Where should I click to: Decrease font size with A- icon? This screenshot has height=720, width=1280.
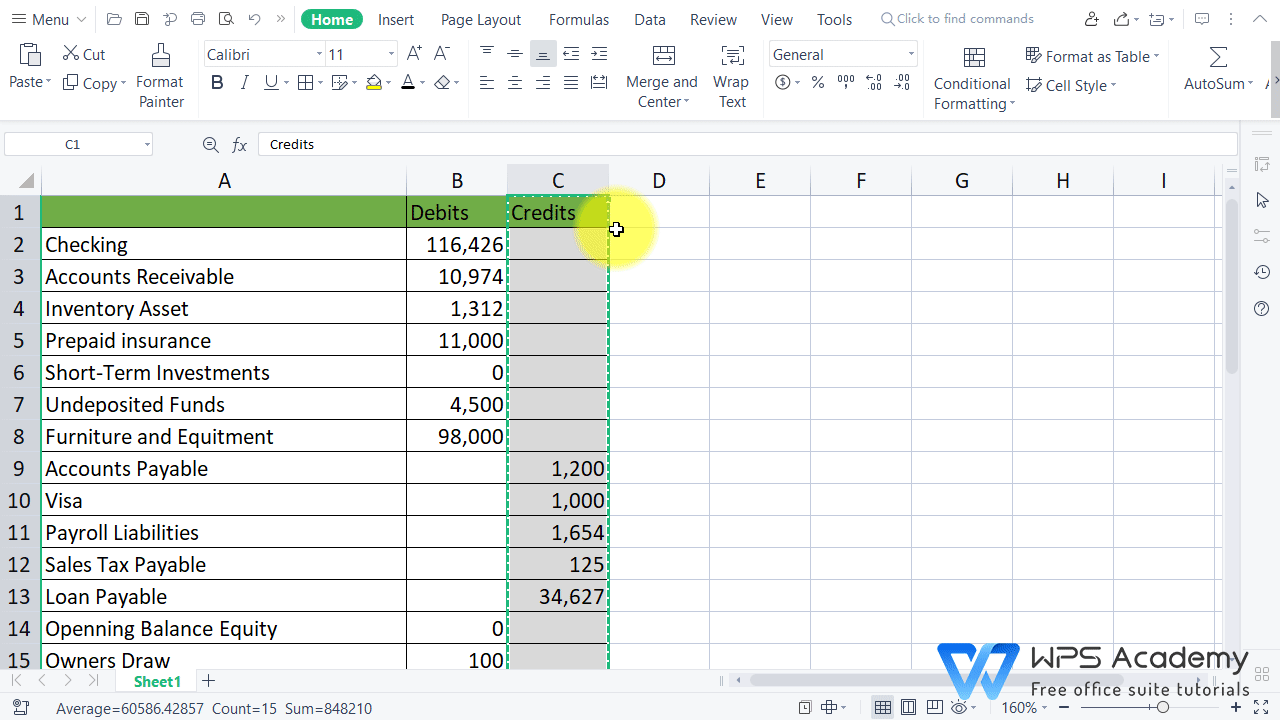tap(441, 54)
